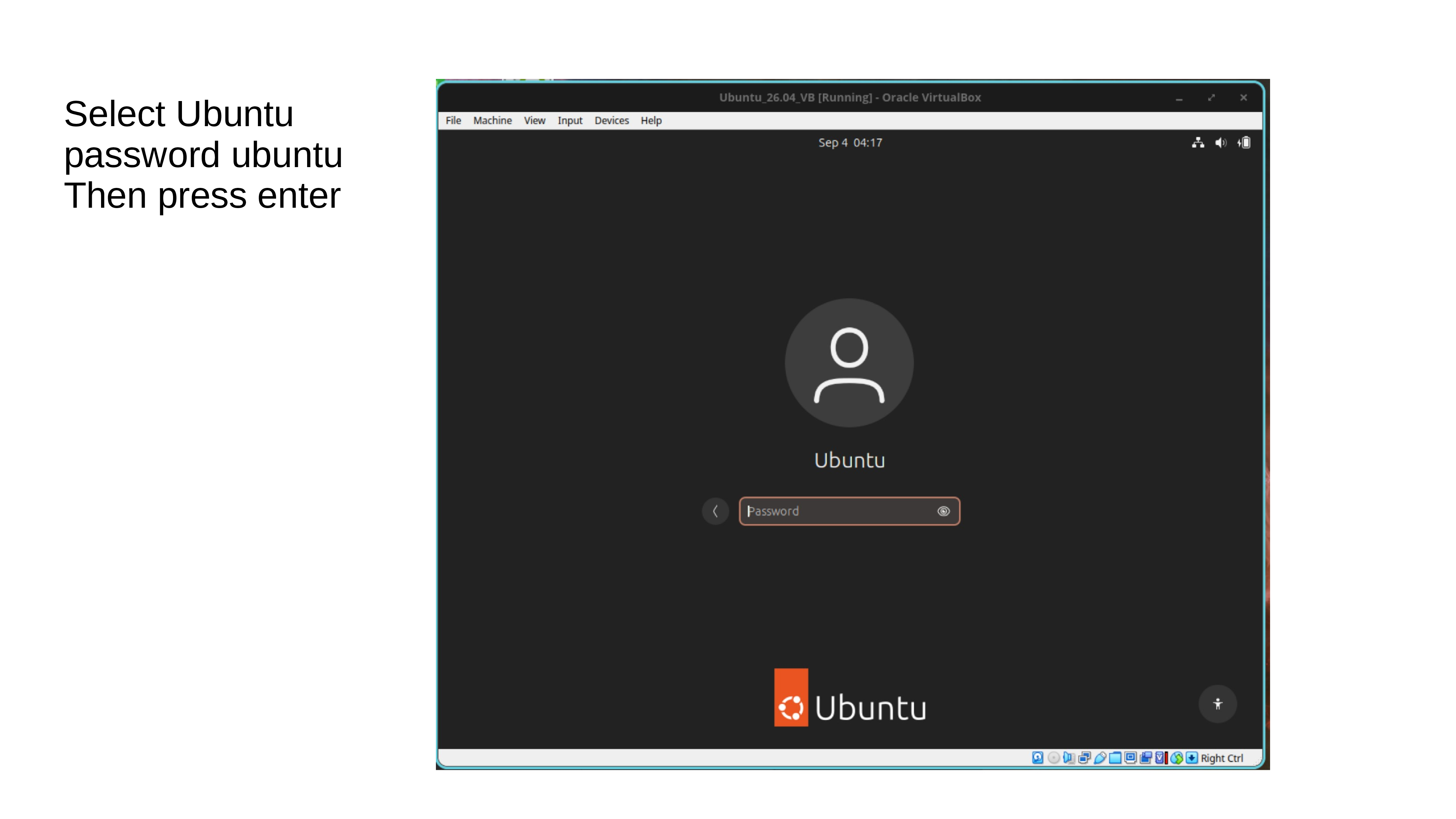Screen dimensions: 1456x819
Task: Click the keyboard capture arrow icon
Action: click(x=1192, y=758)
